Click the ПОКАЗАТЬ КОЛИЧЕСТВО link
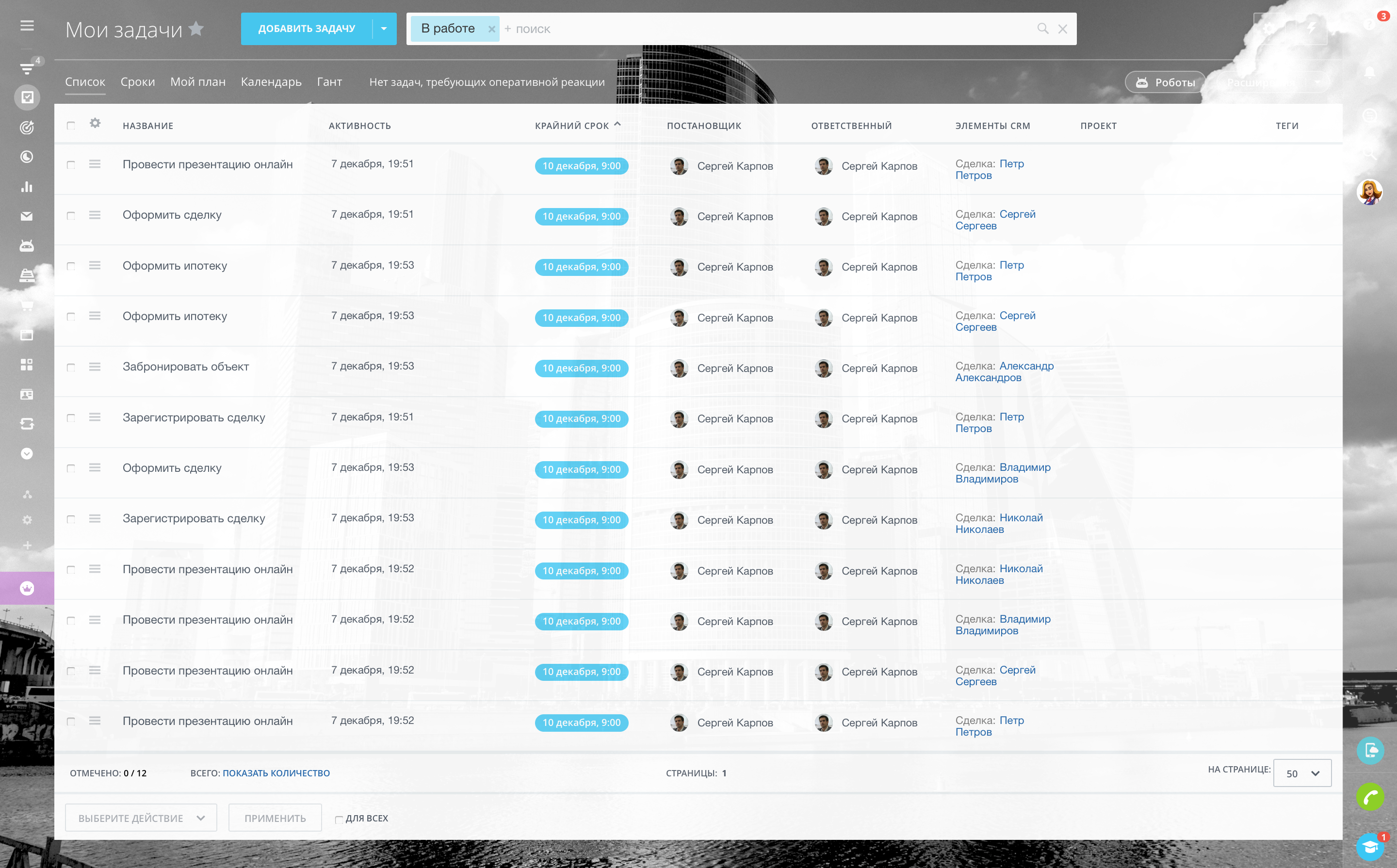The height and width of the screenshot is (868, 1397). click(276, 773)
